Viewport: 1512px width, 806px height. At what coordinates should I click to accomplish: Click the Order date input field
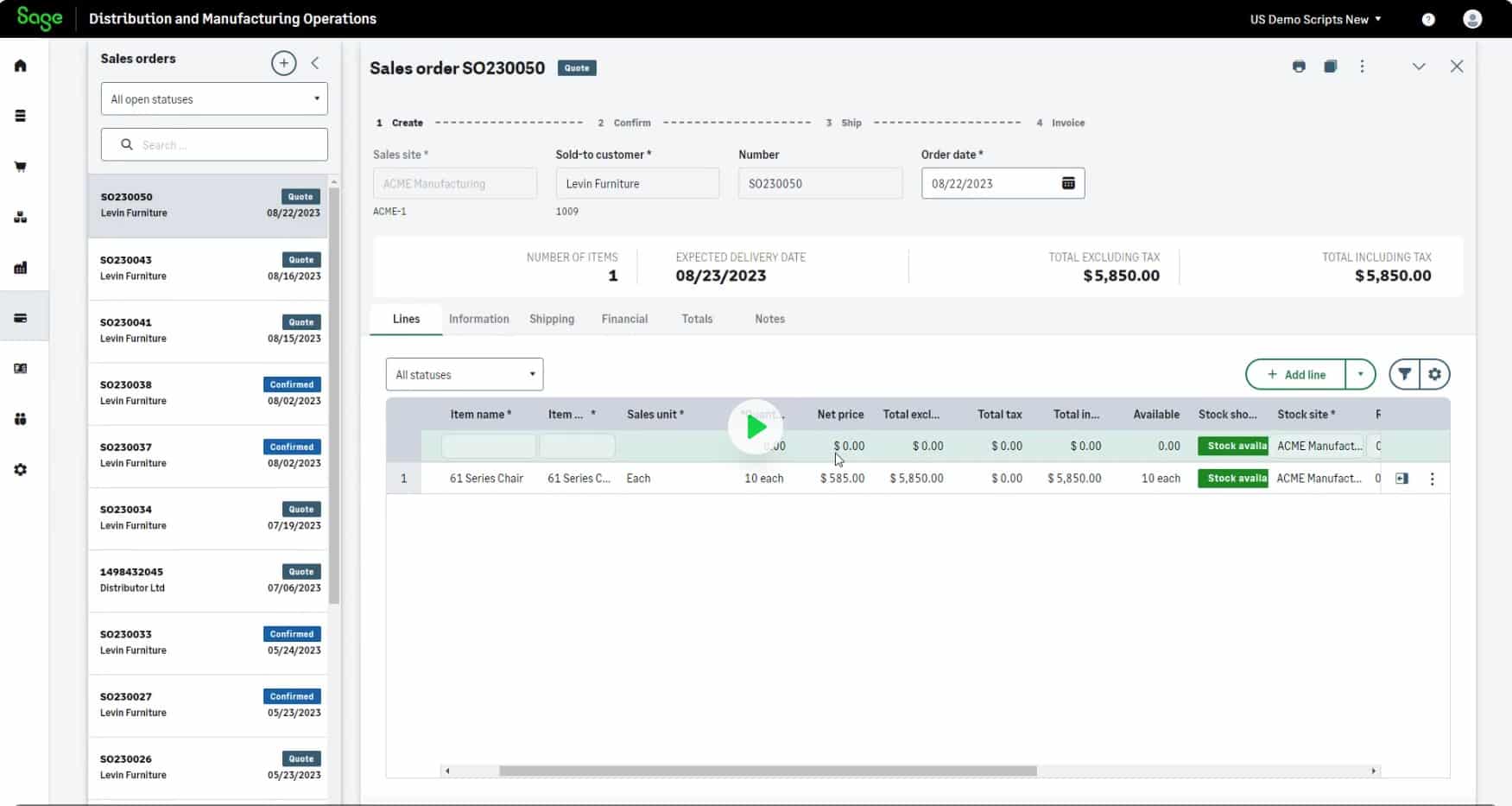pyautogui.click(x=1003, y=183)
